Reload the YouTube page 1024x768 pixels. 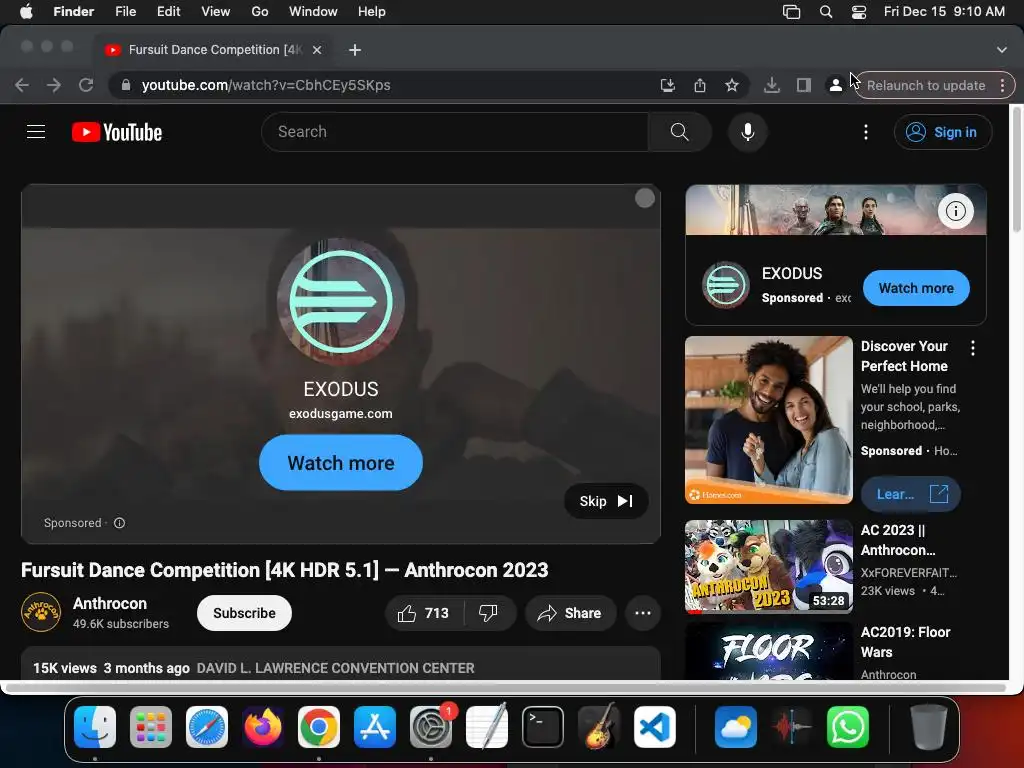(86, 86)
